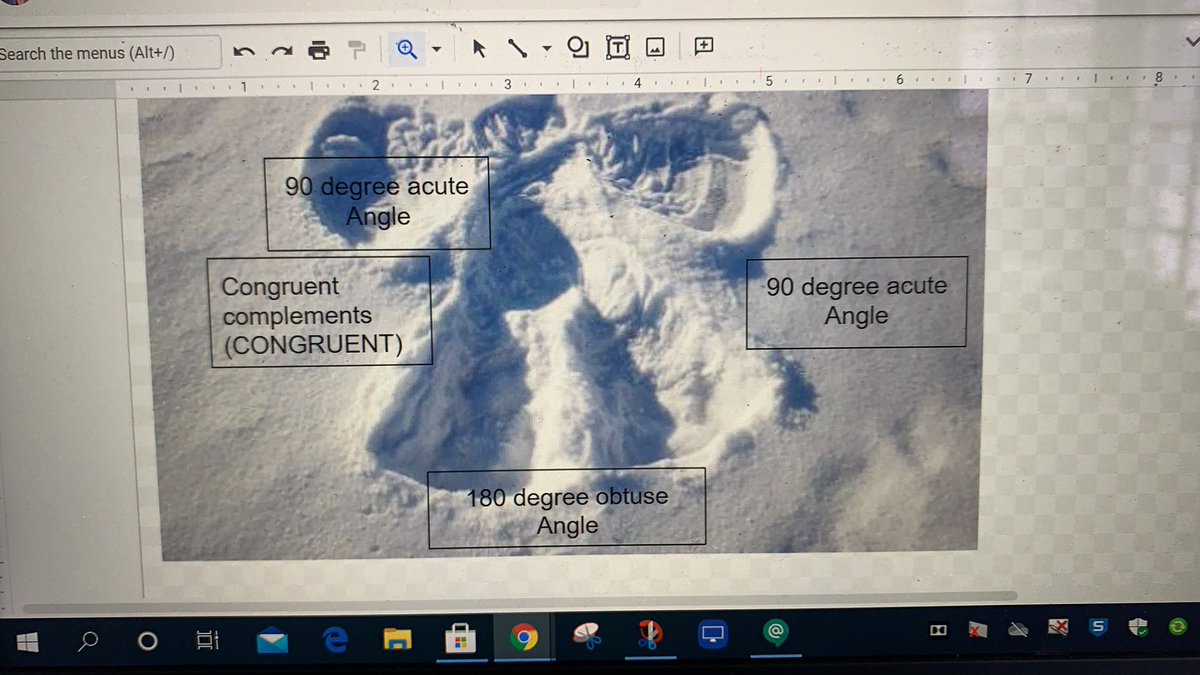Click the blue 'S' system tray icon
Screen dimensions: 1200x675
pos(1098,626)
